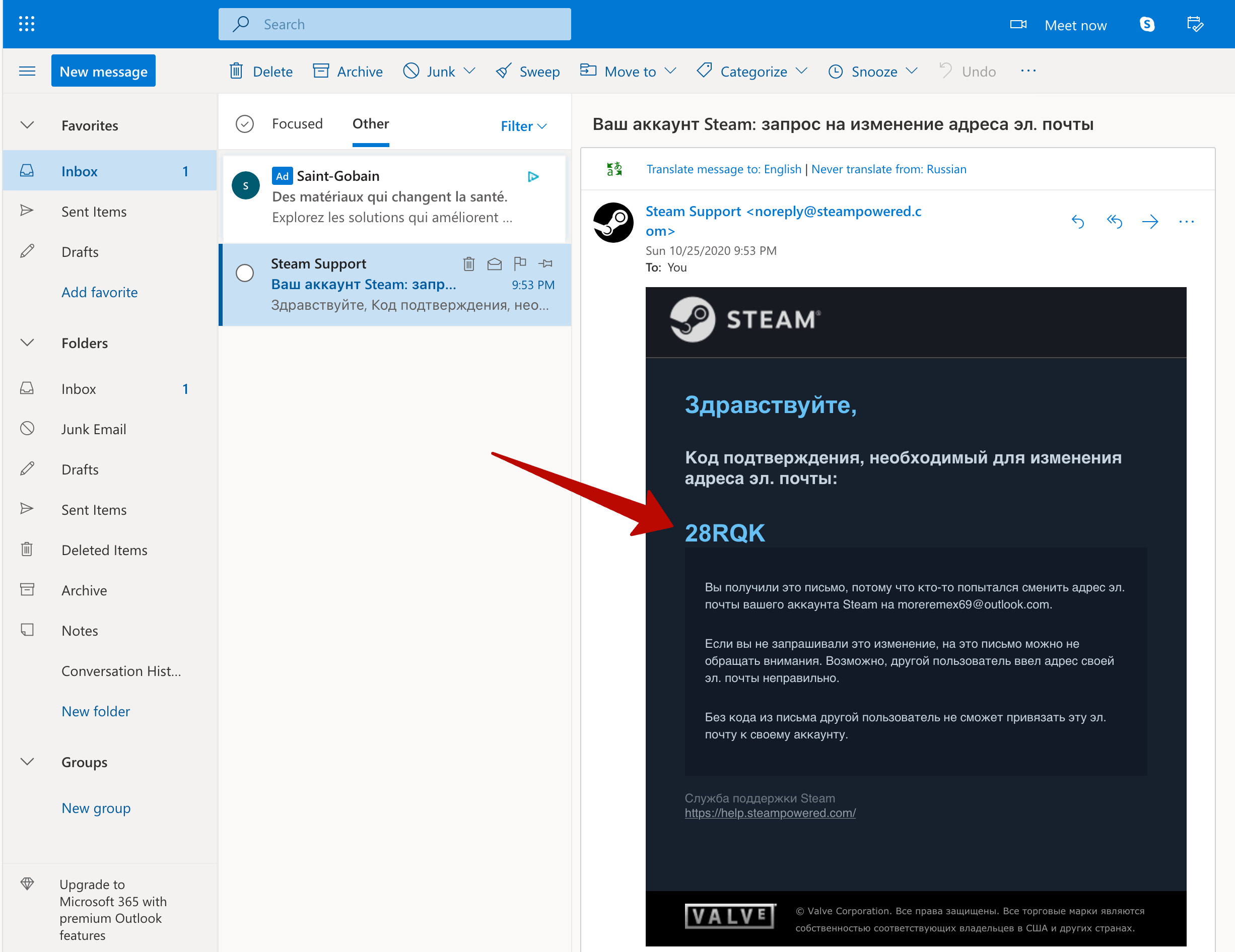1235x952 pixels.
Task: Open Drafts under Favorites
Action: (110, 252)
